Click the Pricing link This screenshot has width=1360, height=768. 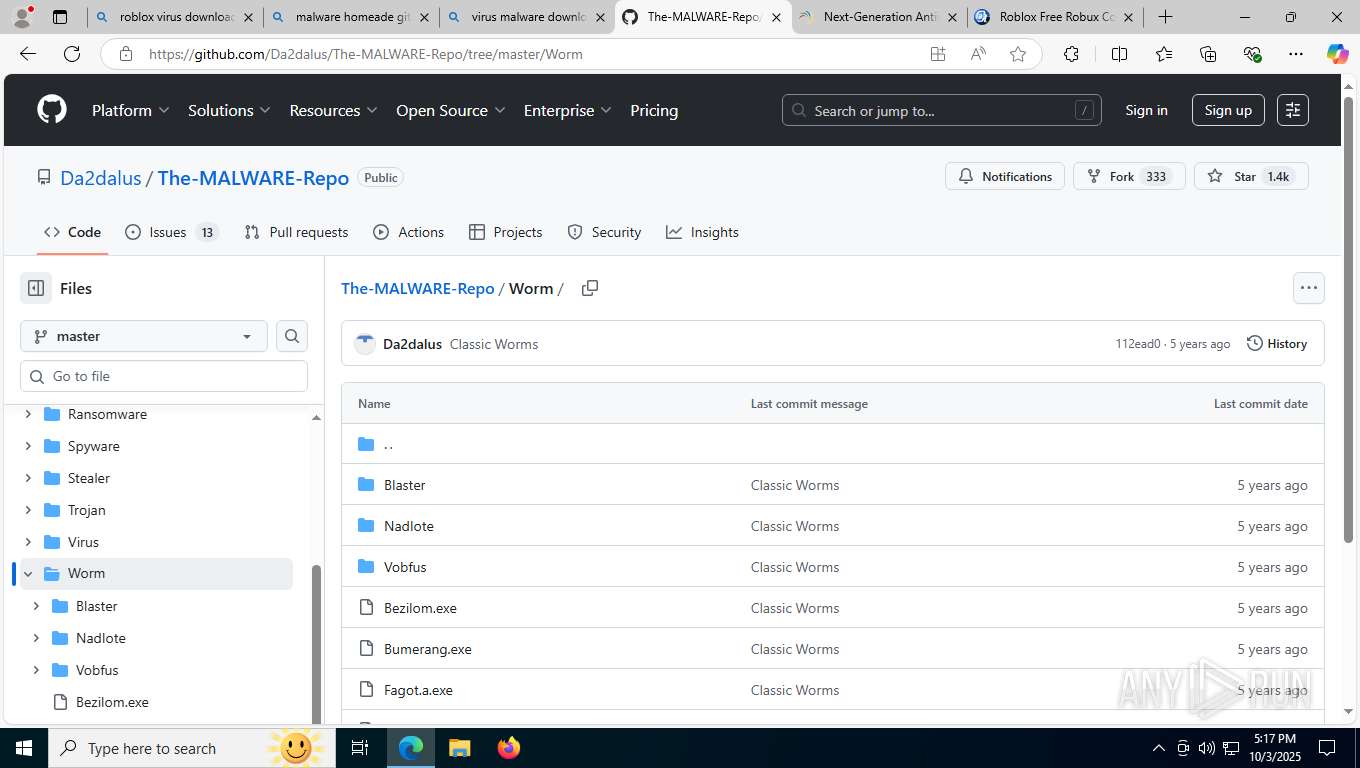[x=654, y=110]
